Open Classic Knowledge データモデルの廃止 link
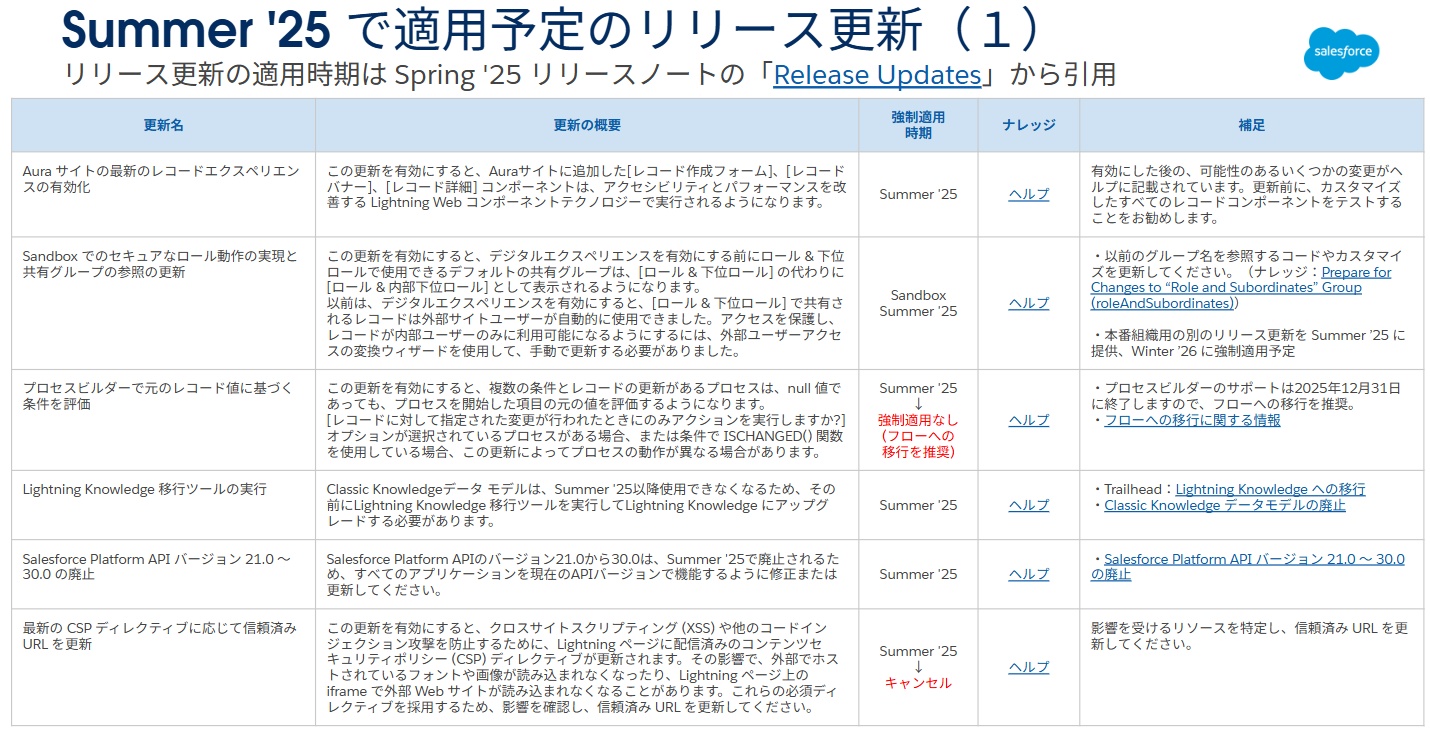Screen dimensions: 1430x743 (x=1224, y=505)
